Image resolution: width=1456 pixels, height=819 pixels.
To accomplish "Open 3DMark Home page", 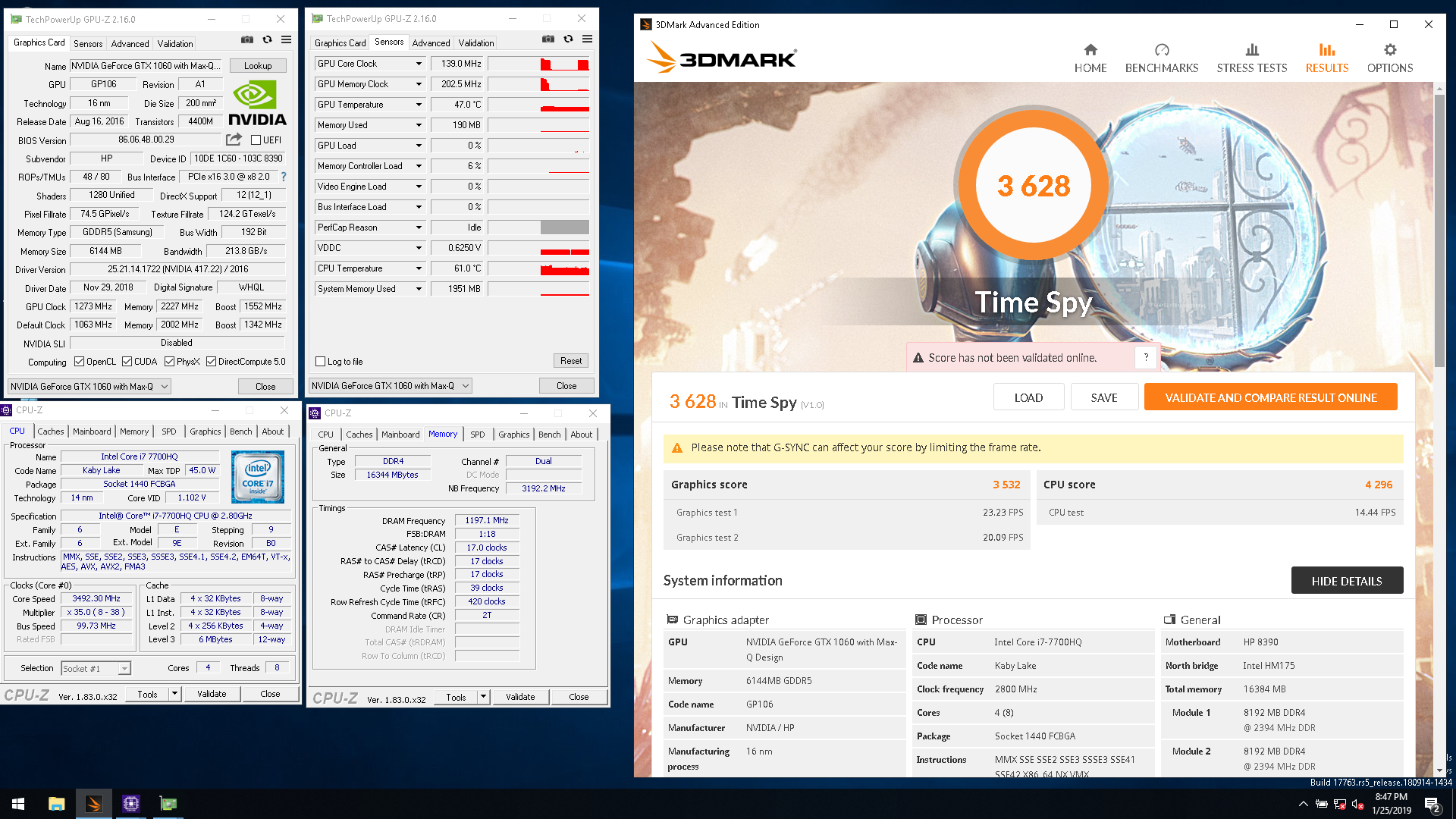I will pyautogui.click(x=1090, y=58).
